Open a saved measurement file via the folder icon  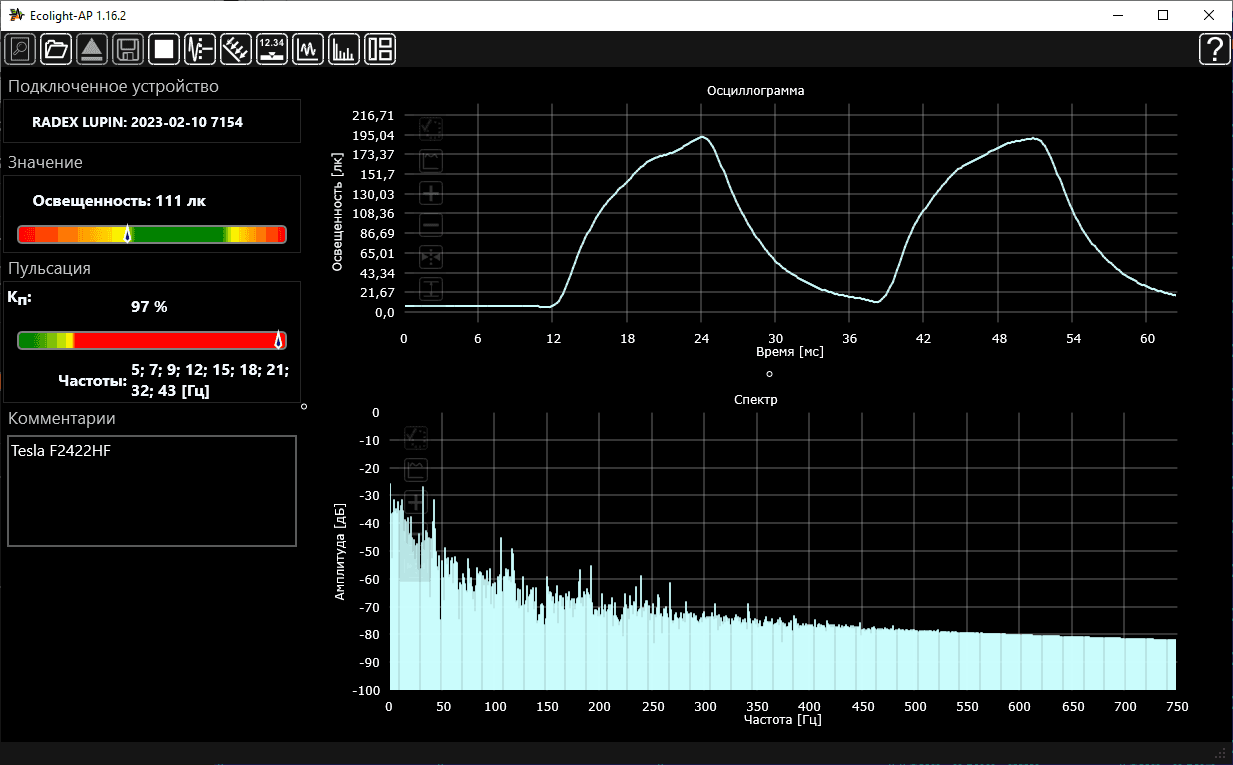pos(56,48)
